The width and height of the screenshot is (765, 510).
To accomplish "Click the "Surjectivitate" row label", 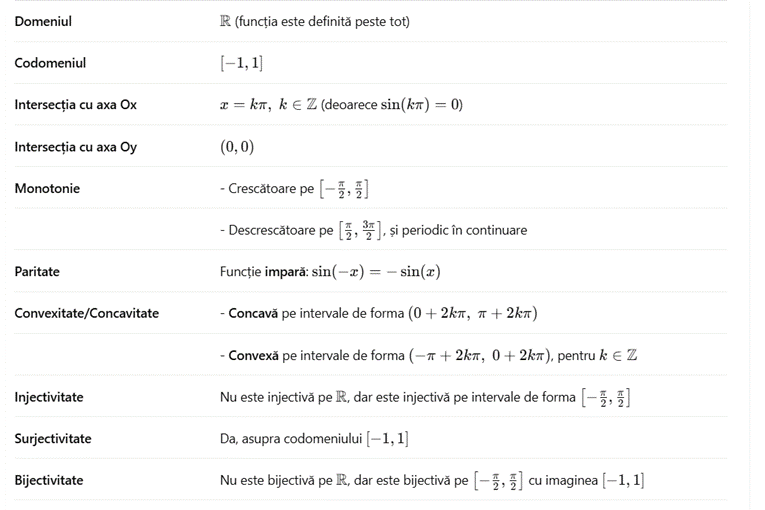I will (53, 439).
